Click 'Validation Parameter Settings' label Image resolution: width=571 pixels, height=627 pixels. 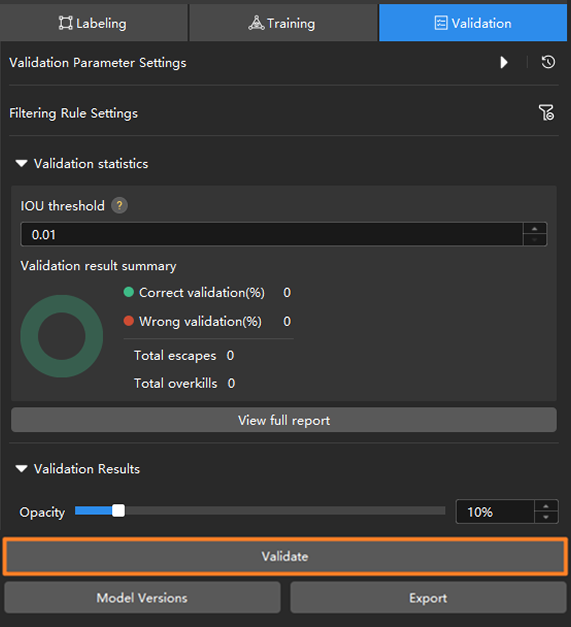click(x=98, y=63)
